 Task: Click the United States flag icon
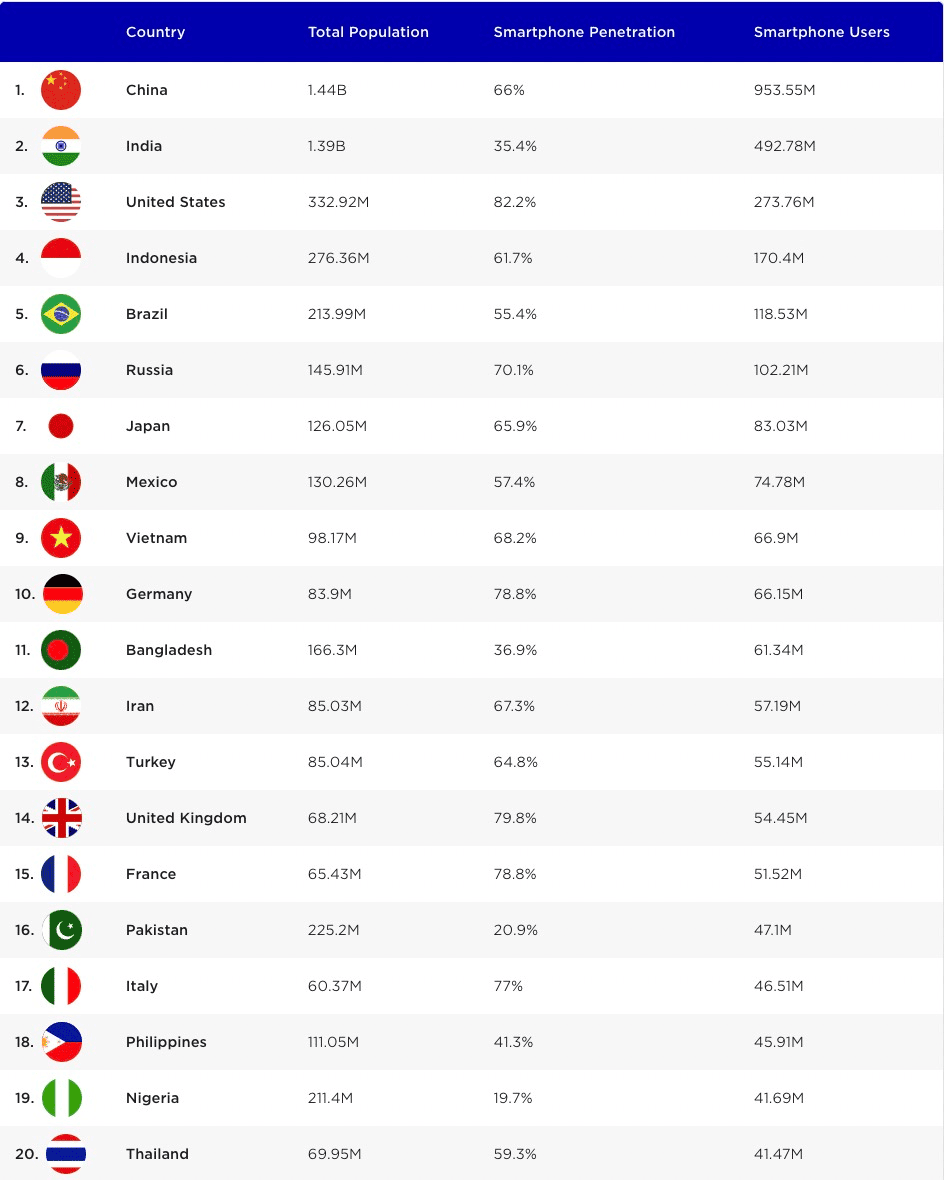(61, 202)
